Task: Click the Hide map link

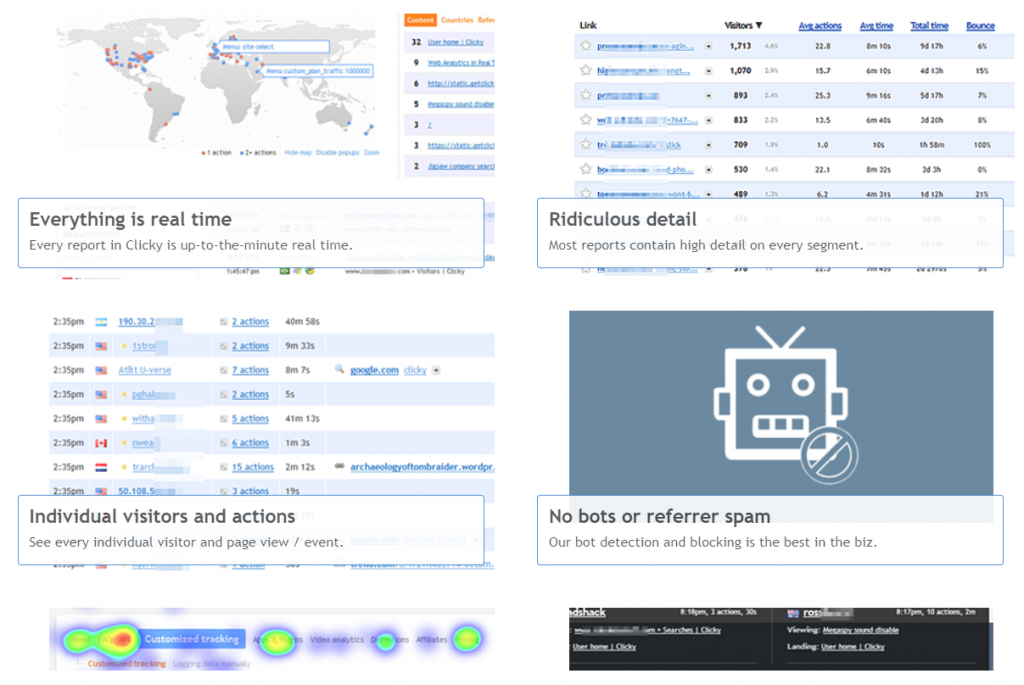Action: click(298, 153)
